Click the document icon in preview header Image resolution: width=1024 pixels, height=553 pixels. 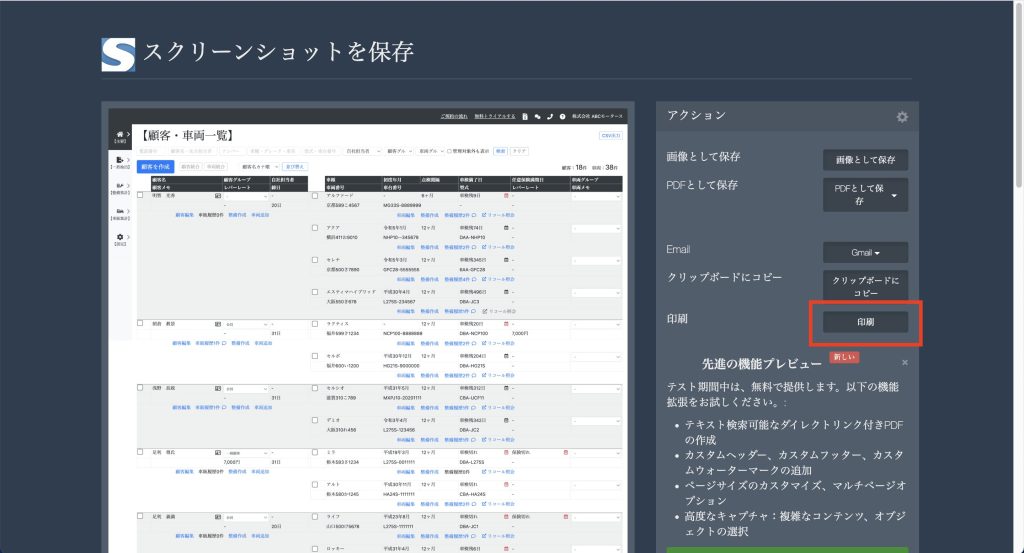[x=525, y=117]
